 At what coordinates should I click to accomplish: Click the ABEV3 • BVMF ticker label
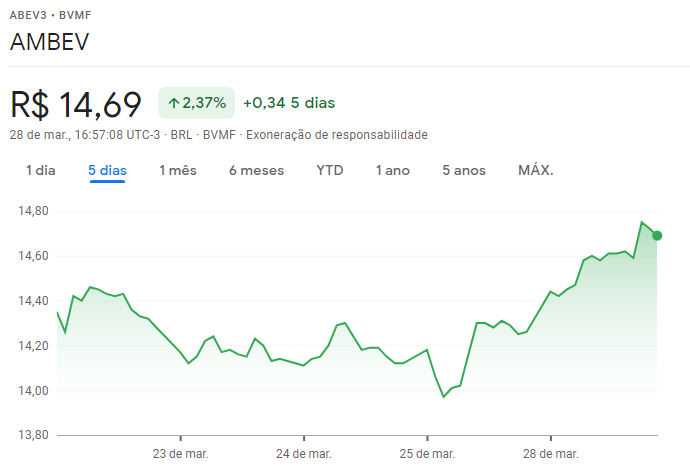(51, 15)
